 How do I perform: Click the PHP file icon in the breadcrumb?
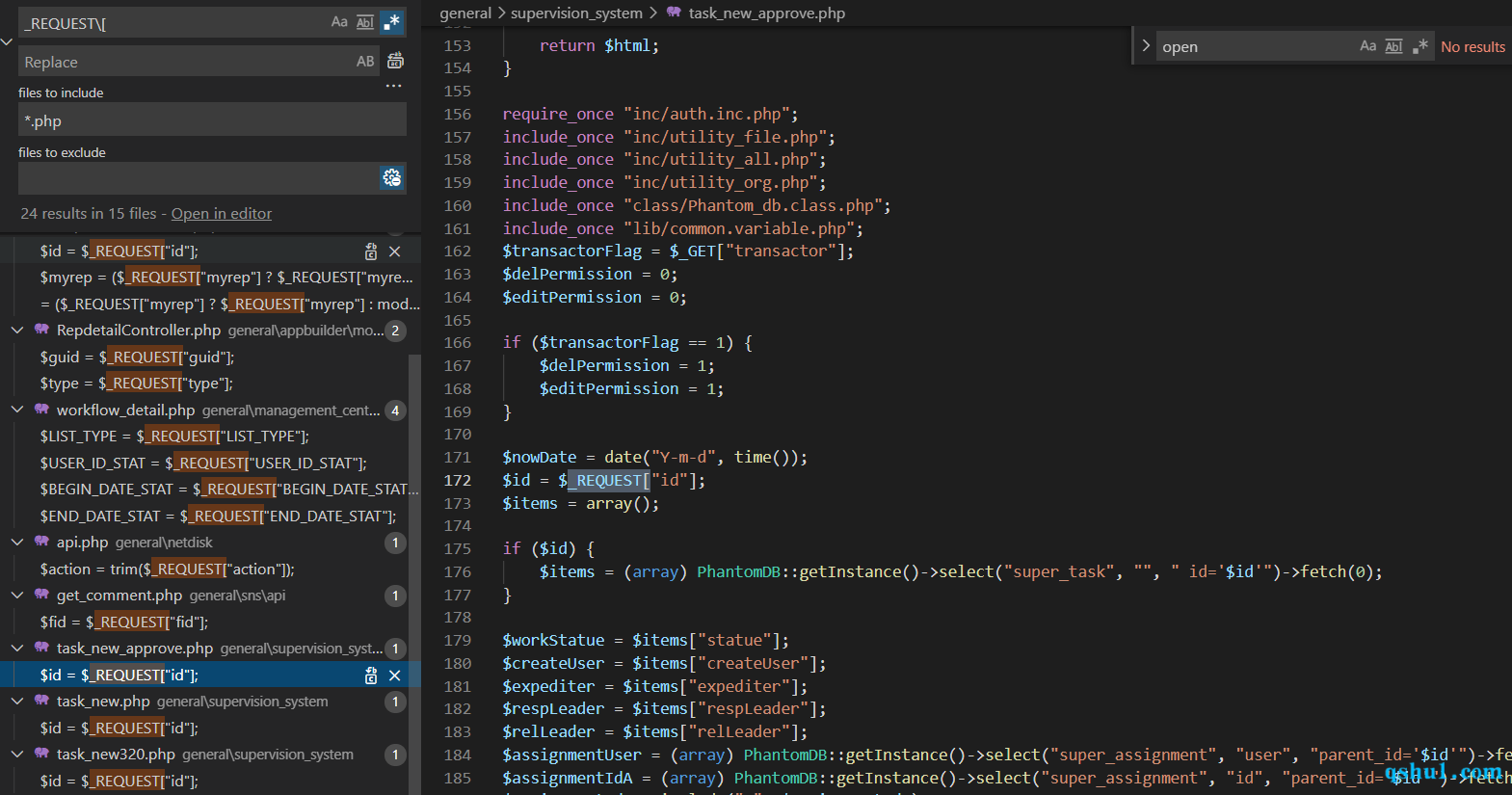pyautogui.click(x=674, y=13)
